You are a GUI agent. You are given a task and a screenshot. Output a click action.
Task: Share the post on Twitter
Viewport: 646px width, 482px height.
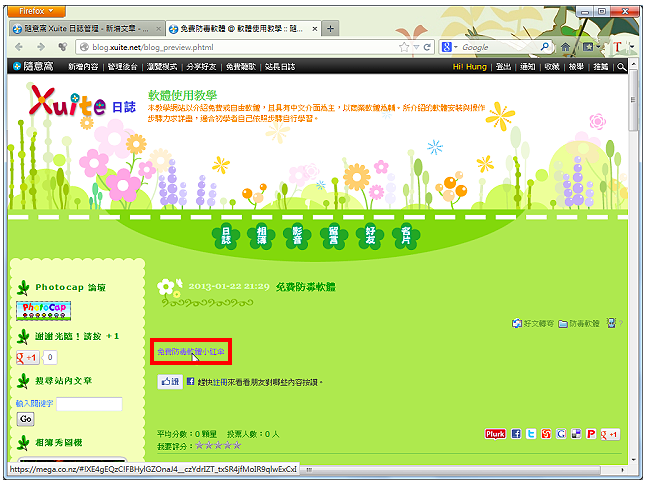pos(531,434)
